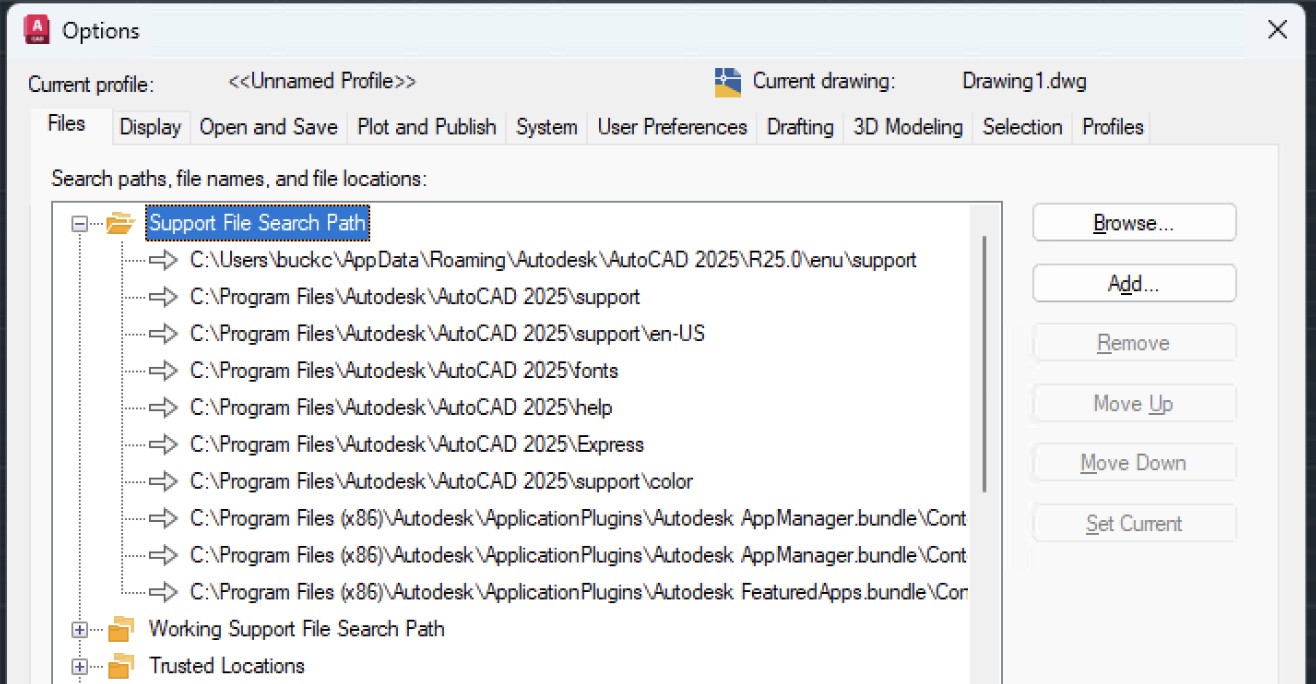Click the arrow icon beside the fonts path

pos(162,371)
